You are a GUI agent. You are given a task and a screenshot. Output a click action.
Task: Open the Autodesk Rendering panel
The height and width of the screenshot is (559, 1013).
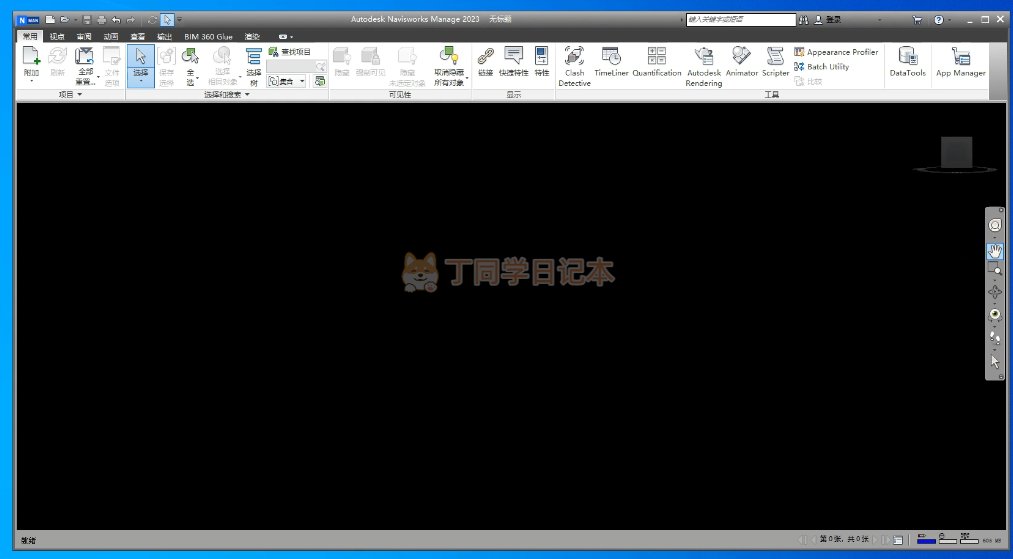click(x=703, y=65)
